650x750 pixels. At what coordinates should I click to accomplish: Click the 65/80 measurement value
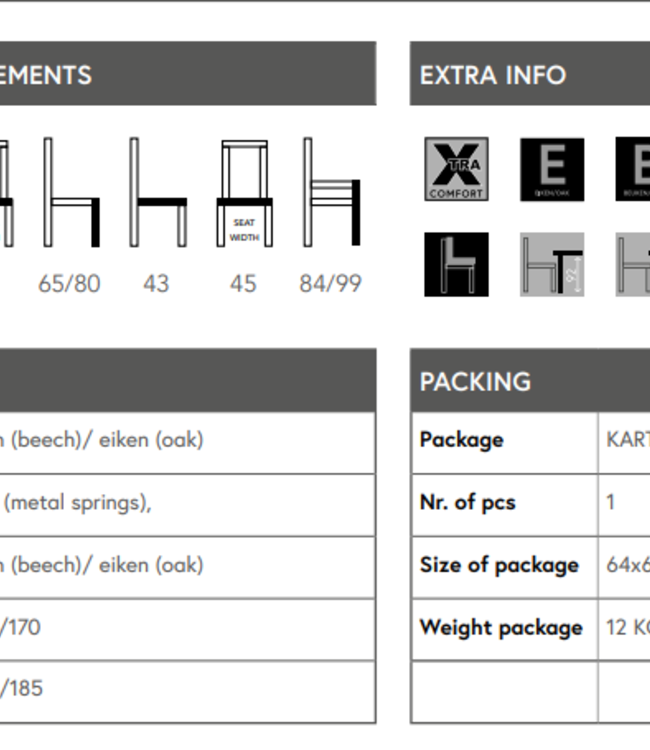69,284
